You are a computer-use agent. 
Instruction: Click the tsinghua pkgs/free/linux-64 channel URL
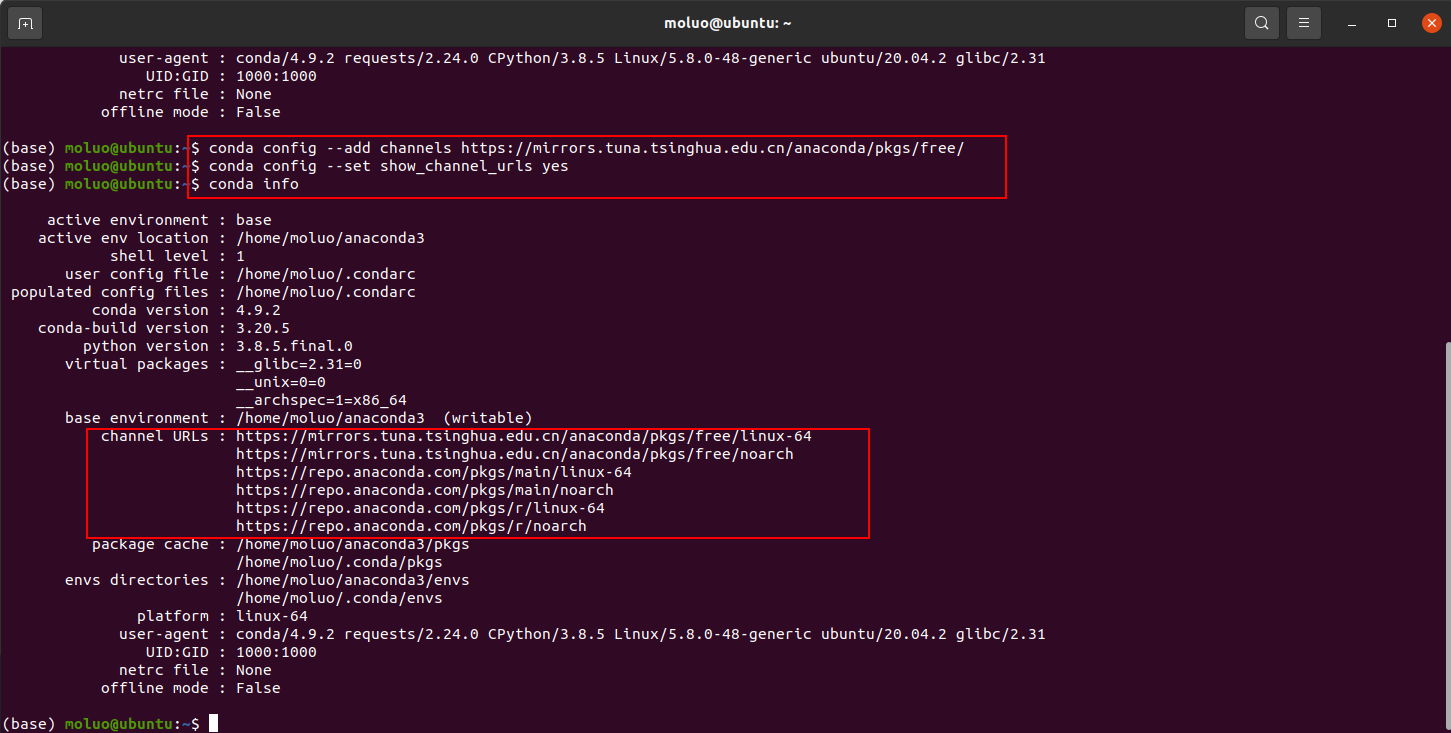tap(524, 436)
